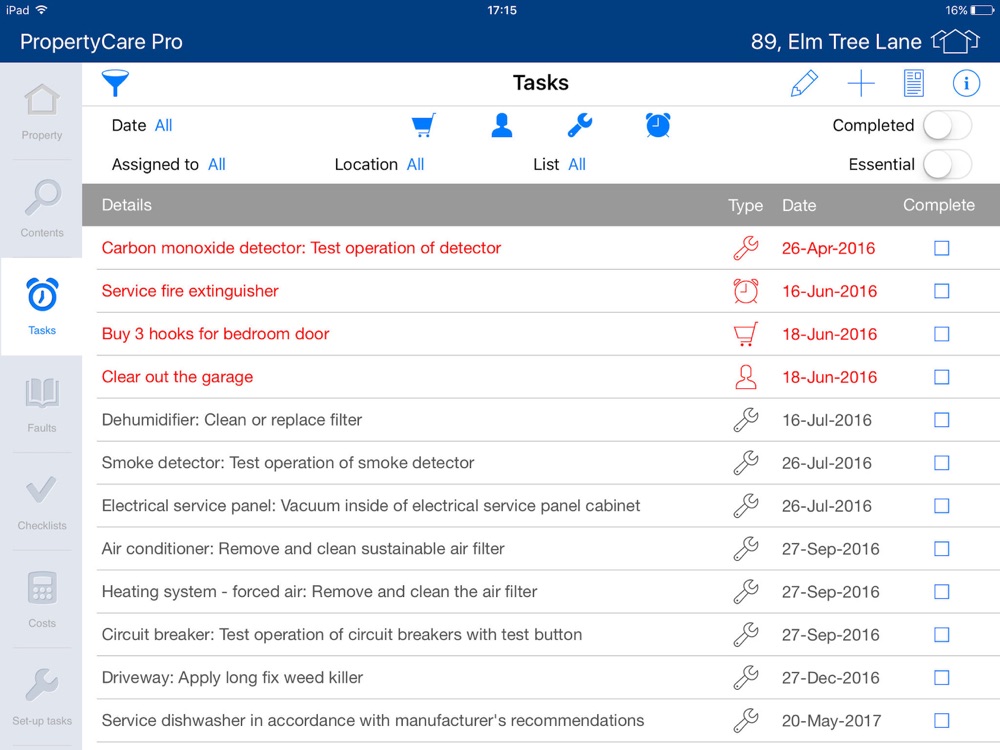The image size is (1000, 750).
Task: Mark Buy 3 hooks task complete
Action: 941,334
